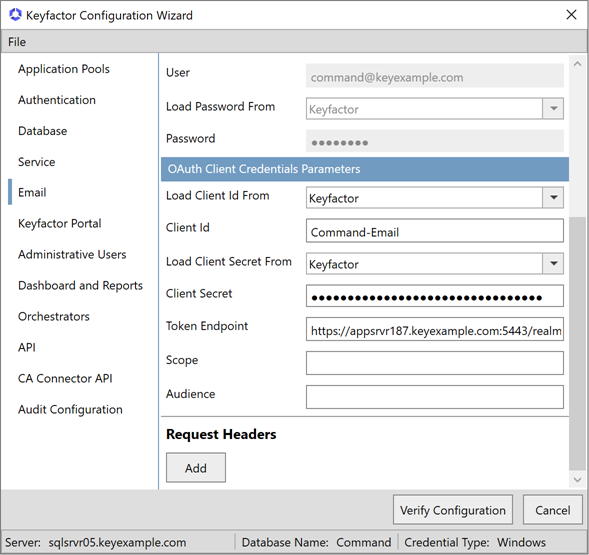Click the vertical scrollbar thumb
The height and width of the screenshot is (555, 589).
577,344
